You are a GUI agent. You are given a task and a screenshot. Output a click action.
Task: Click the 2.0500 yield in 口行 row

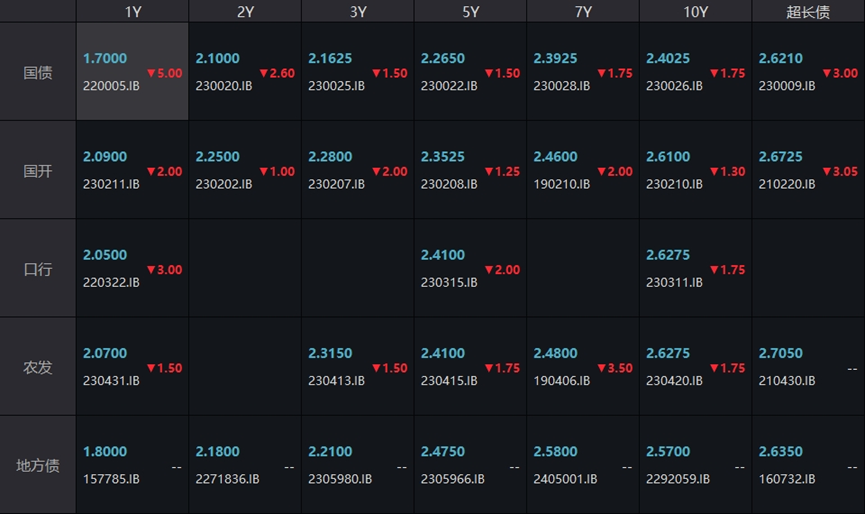[105, 255]
